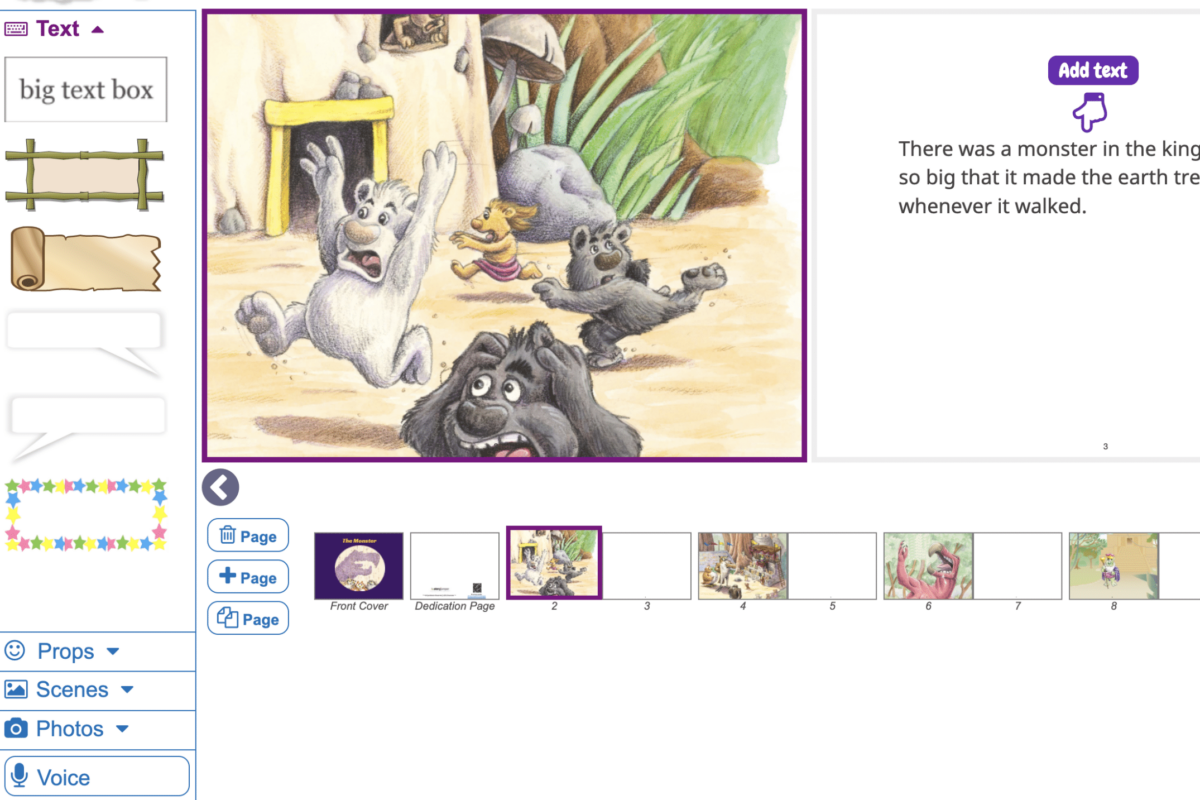Viewport: 1200px width, 800px height.
Task: Choose the bamboo frame text box
Action: coord(84,176)
